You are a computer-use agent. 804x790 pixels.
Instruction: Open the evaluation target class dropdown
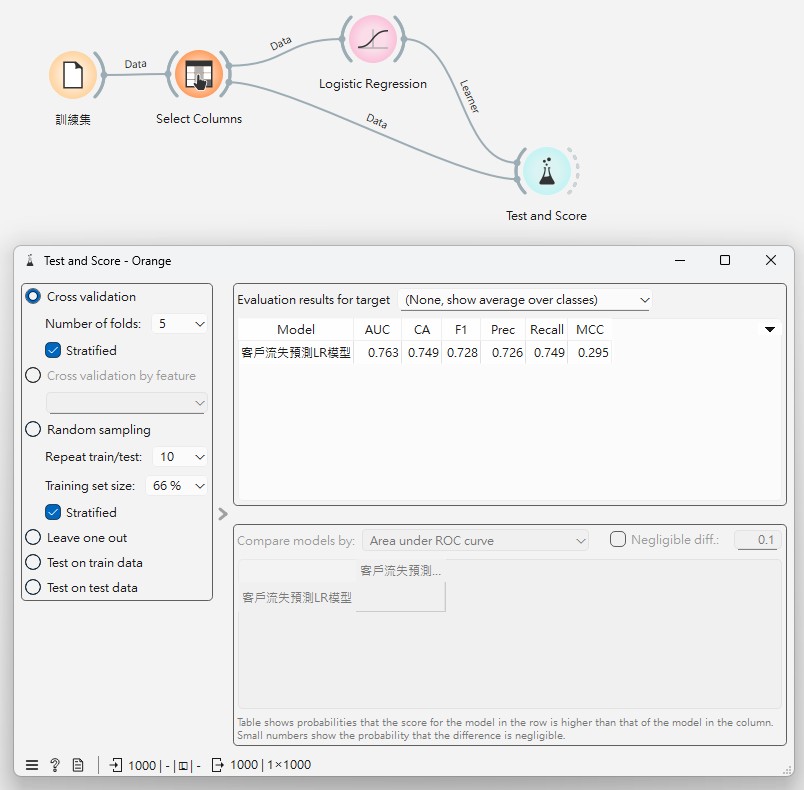(x=525, y=300)
